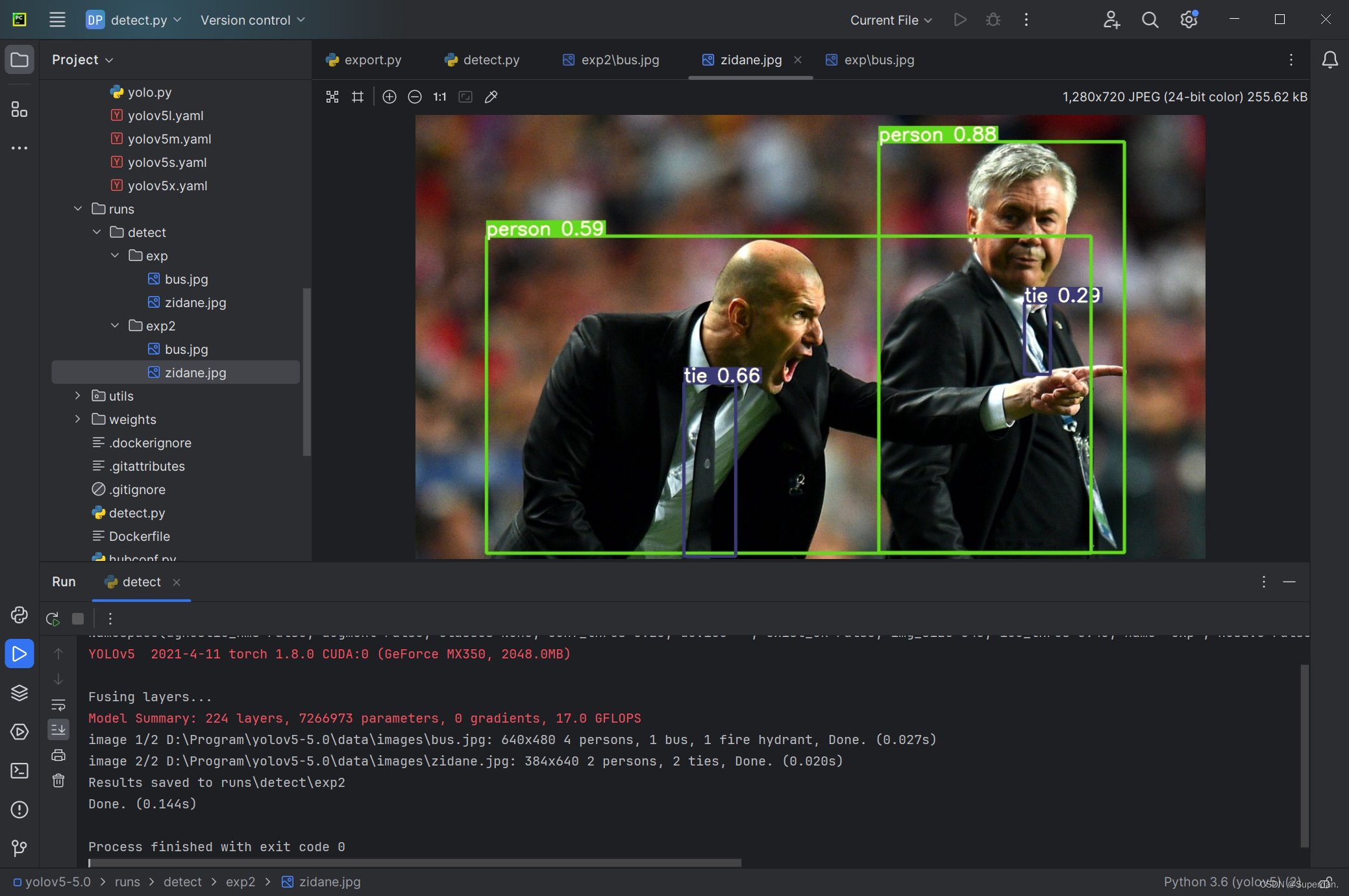Toggle the image grid display
The width and height of the screenshot is (1349, 896).
[358, 97]
